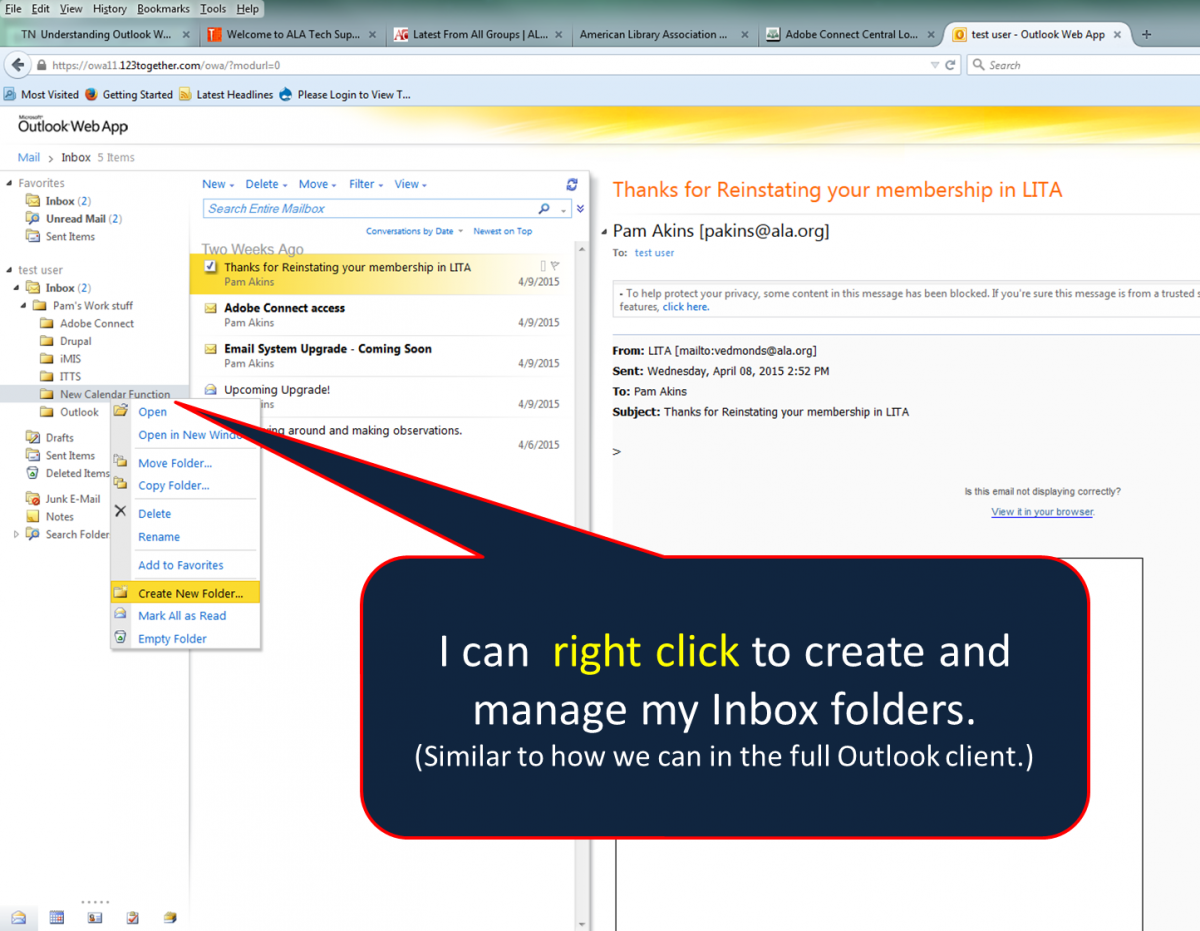Switch to the Adobe Connect Central tab

pos(849,34)
